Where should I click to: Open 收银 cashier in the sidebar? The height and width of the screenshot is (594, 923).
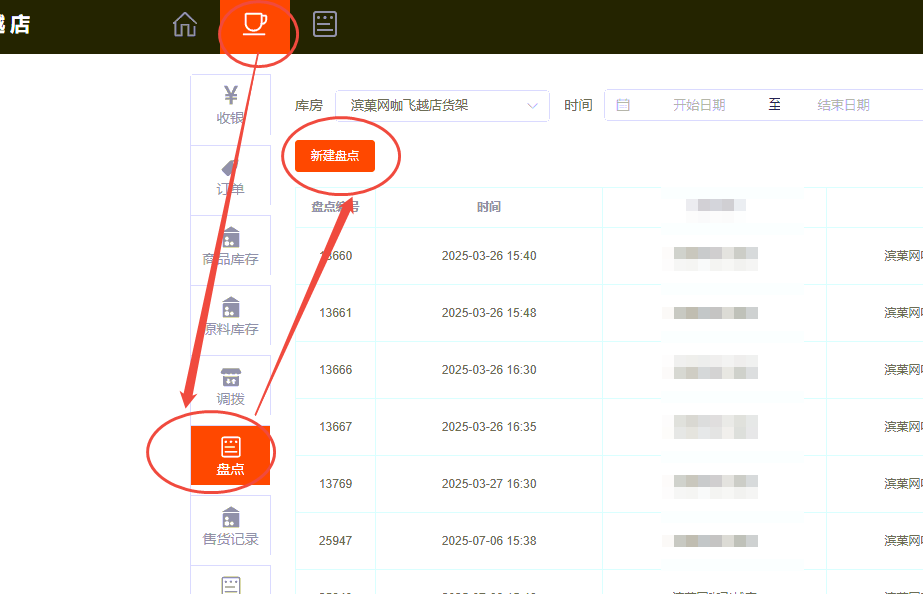(x=230, y=105)
